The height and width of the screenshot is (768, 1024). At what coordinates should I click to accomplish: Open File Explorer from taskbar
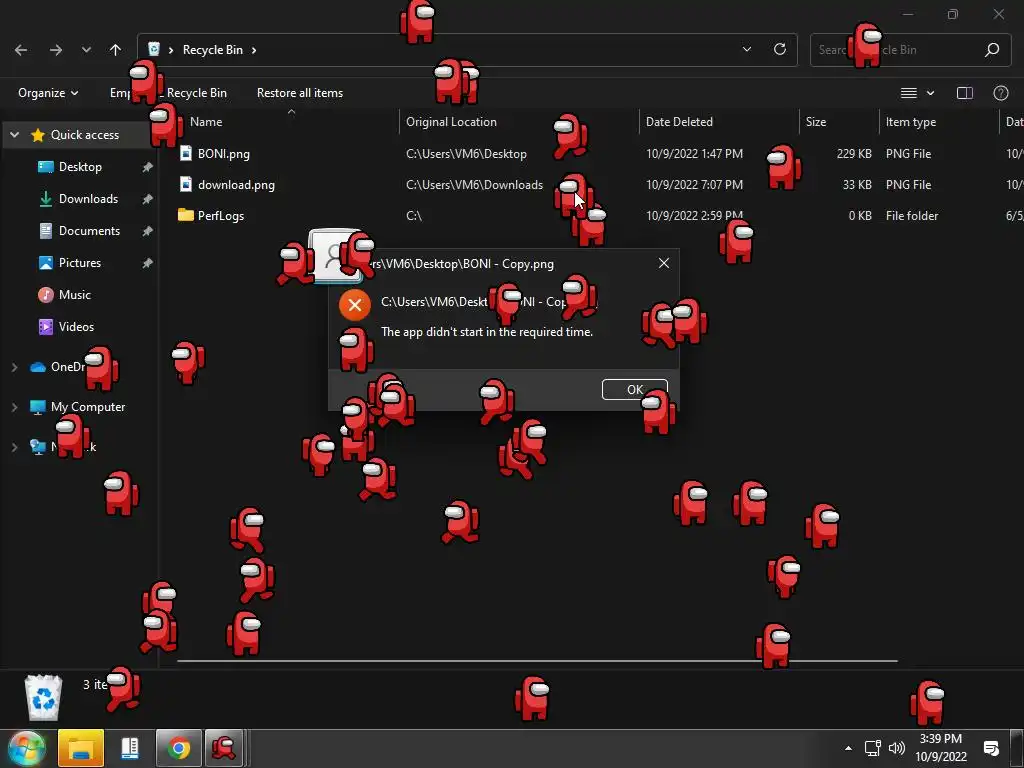click(x=81, y=748)
